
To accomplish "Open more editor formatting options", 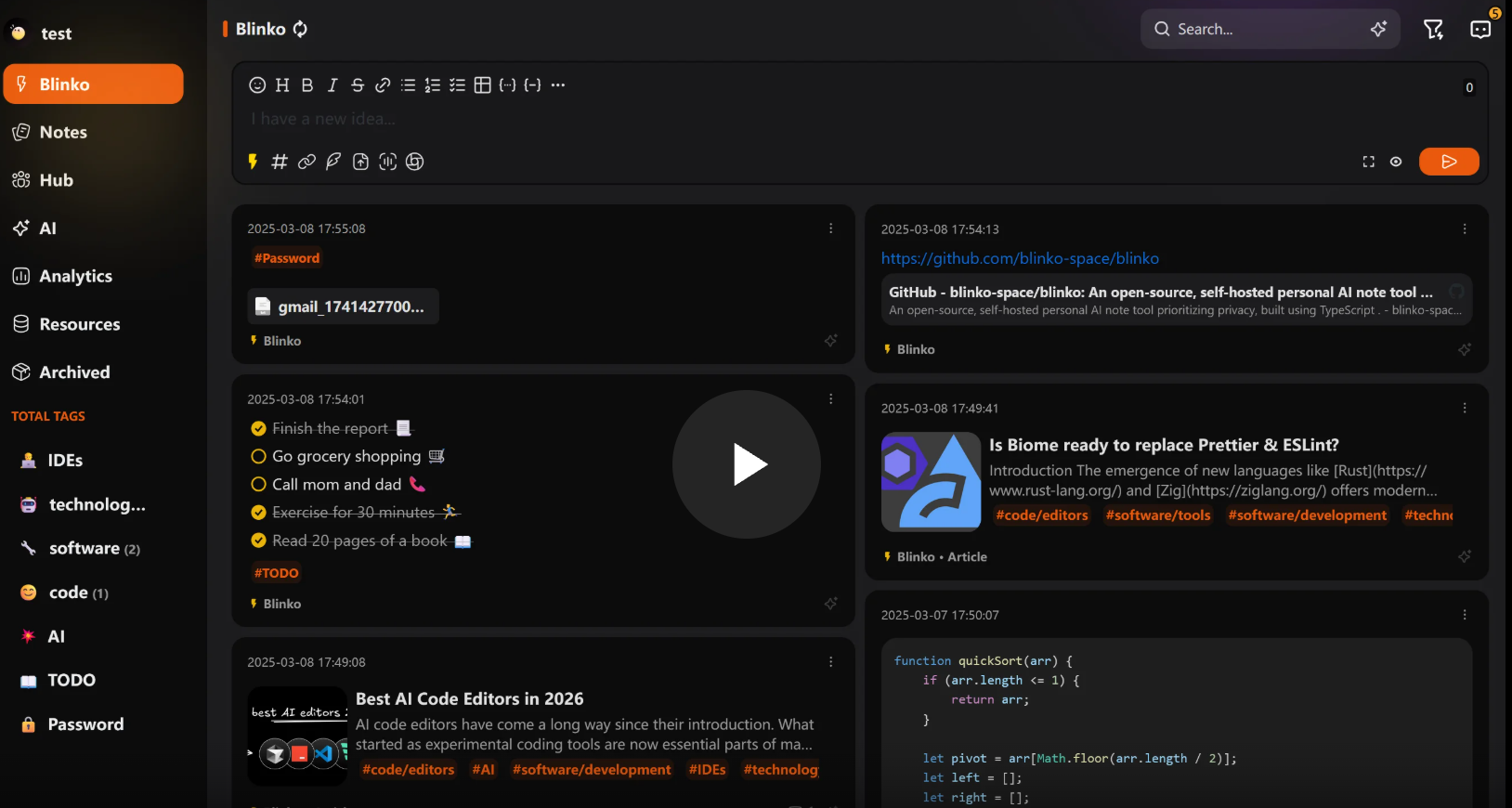I will tap(558, 85).
